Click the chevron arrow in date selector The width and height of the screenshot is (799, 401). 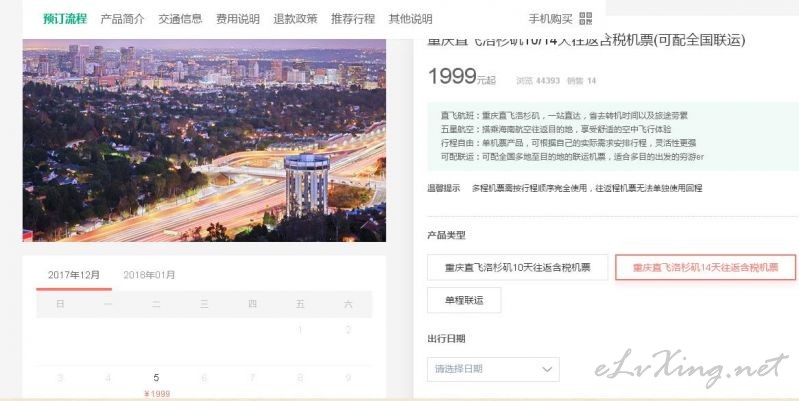point(547,369)
